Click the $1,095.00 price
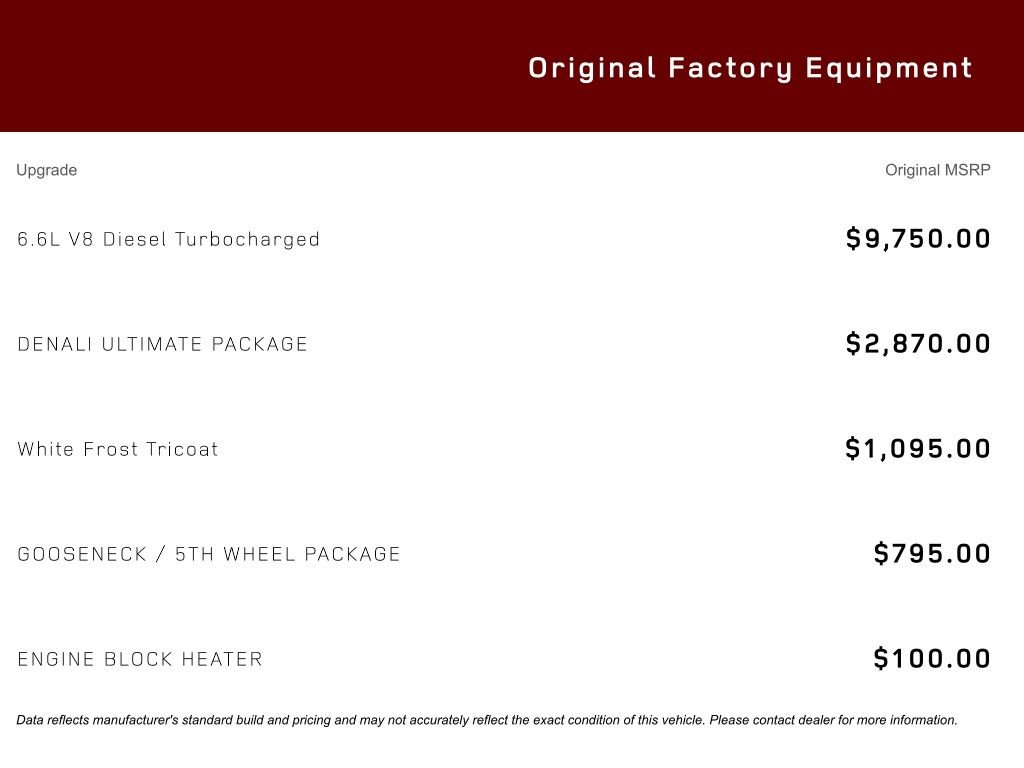This screenshot has width=1024, height=768. 918,449
